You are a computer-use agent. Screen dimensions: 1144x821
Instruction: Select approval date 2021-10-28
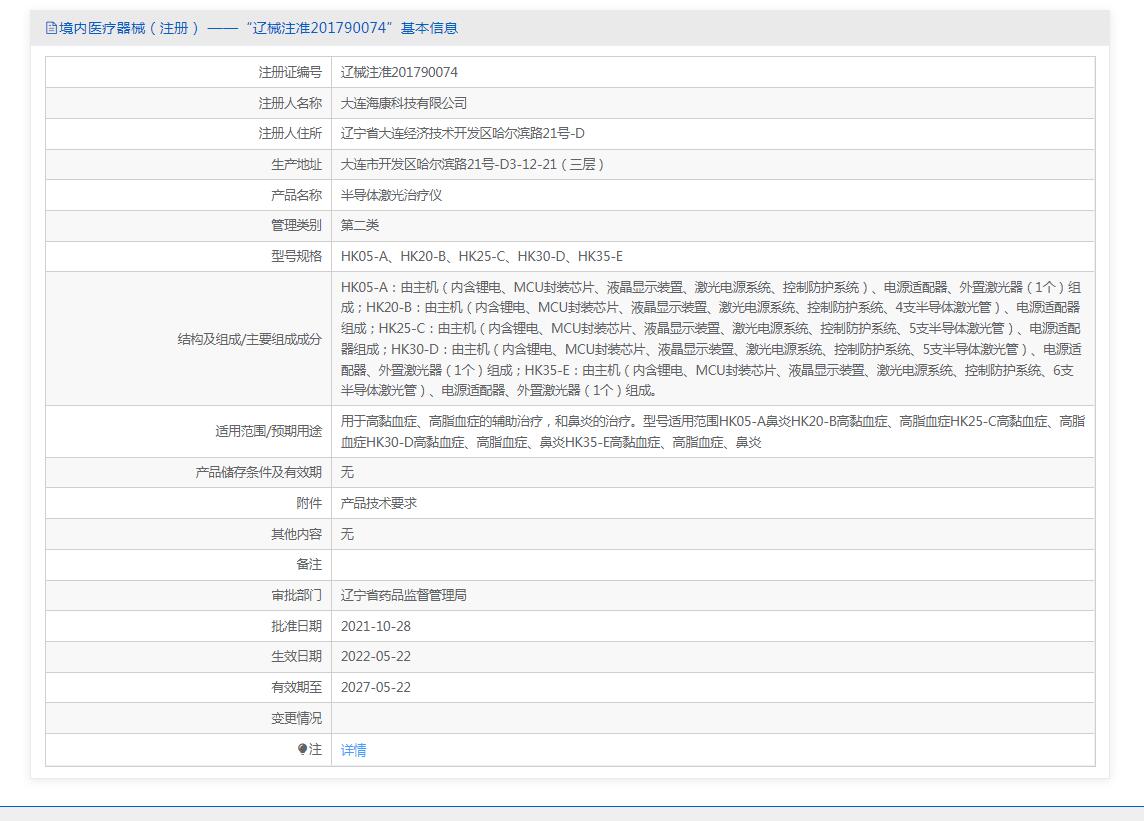[x=376, y=626]
